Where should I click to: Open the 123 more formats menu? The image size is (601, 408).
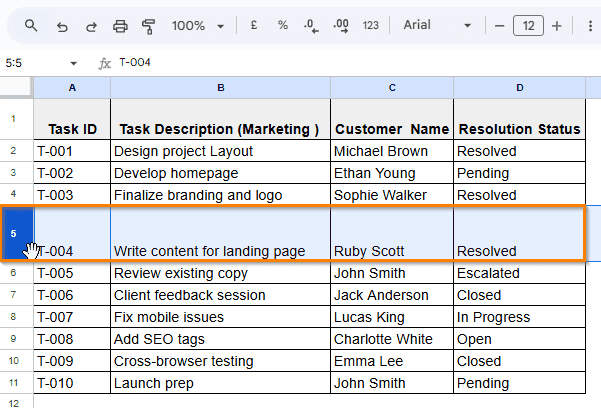pyautogui.click(x=371, y=25)
